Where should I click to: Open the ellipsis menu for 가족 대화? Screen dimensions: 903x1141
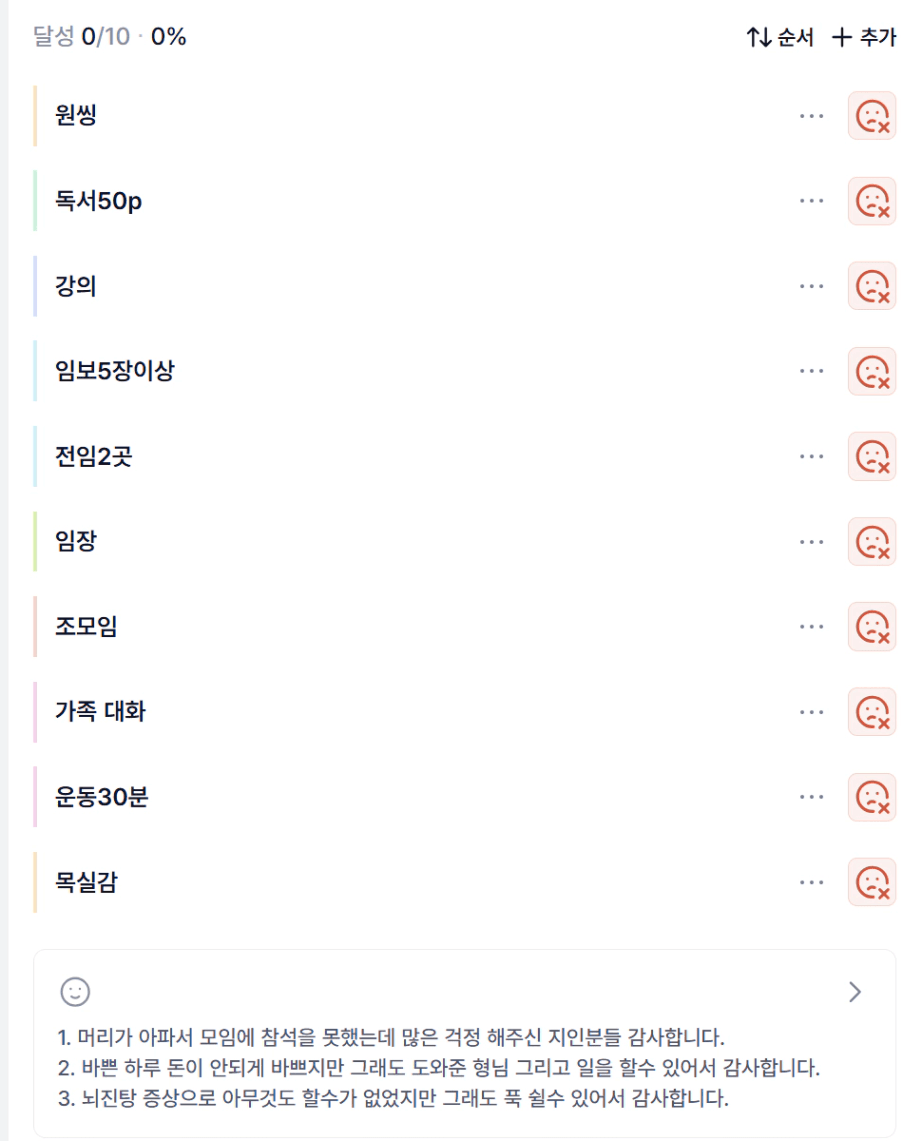[812, 712]
